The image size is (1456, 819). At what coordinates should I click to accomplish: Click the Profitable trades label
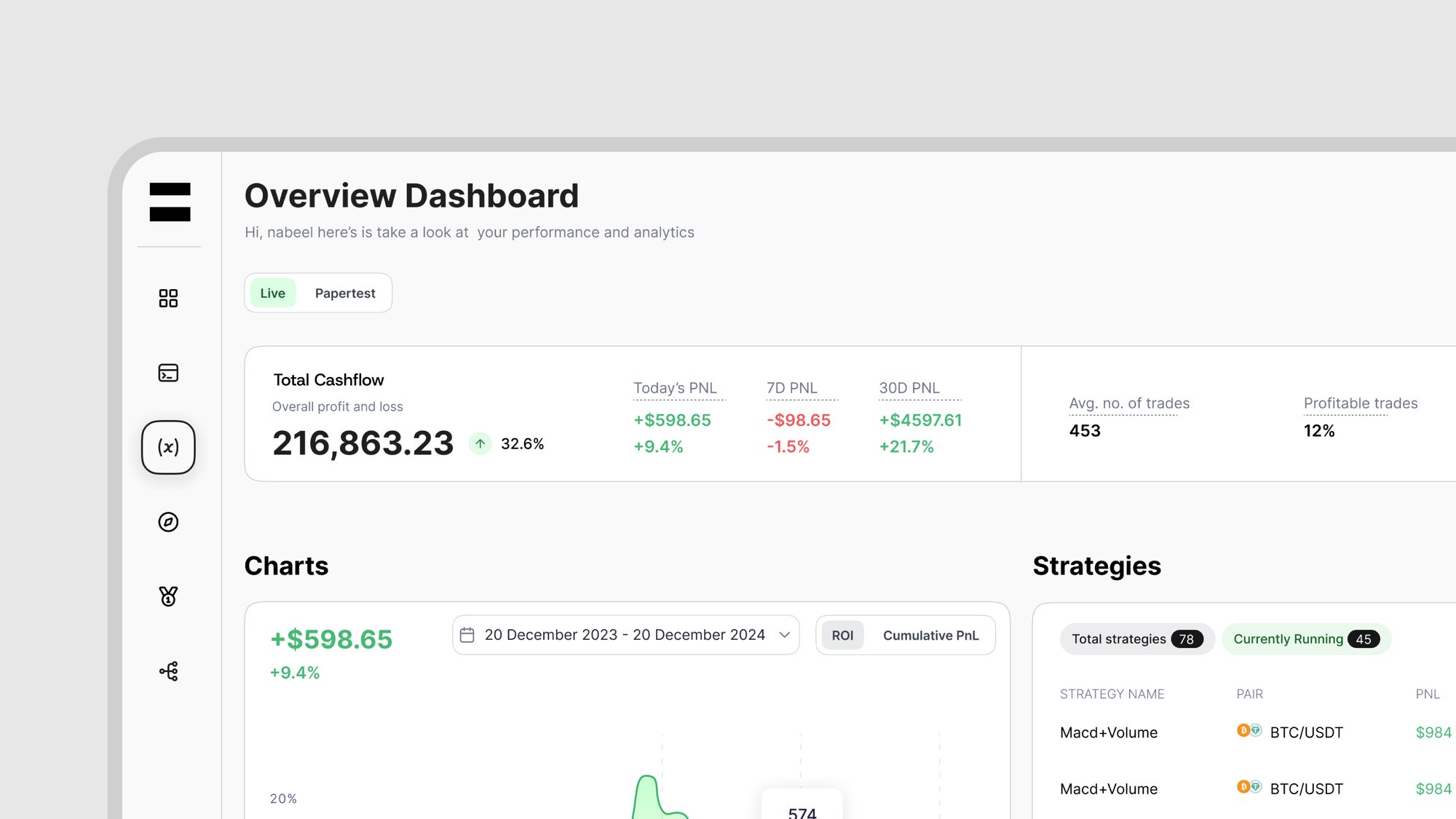coord(1361,403)
